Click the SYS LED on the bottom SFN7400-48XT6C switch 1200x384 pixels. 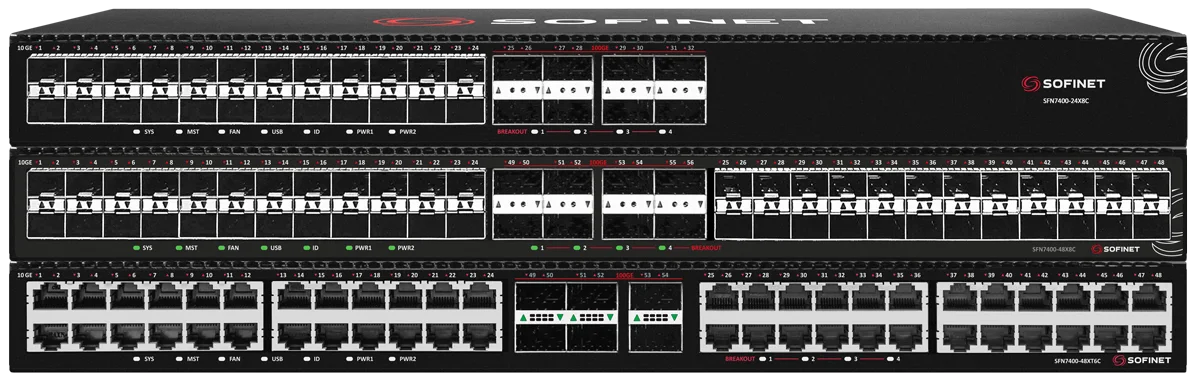tap(137, 358)
